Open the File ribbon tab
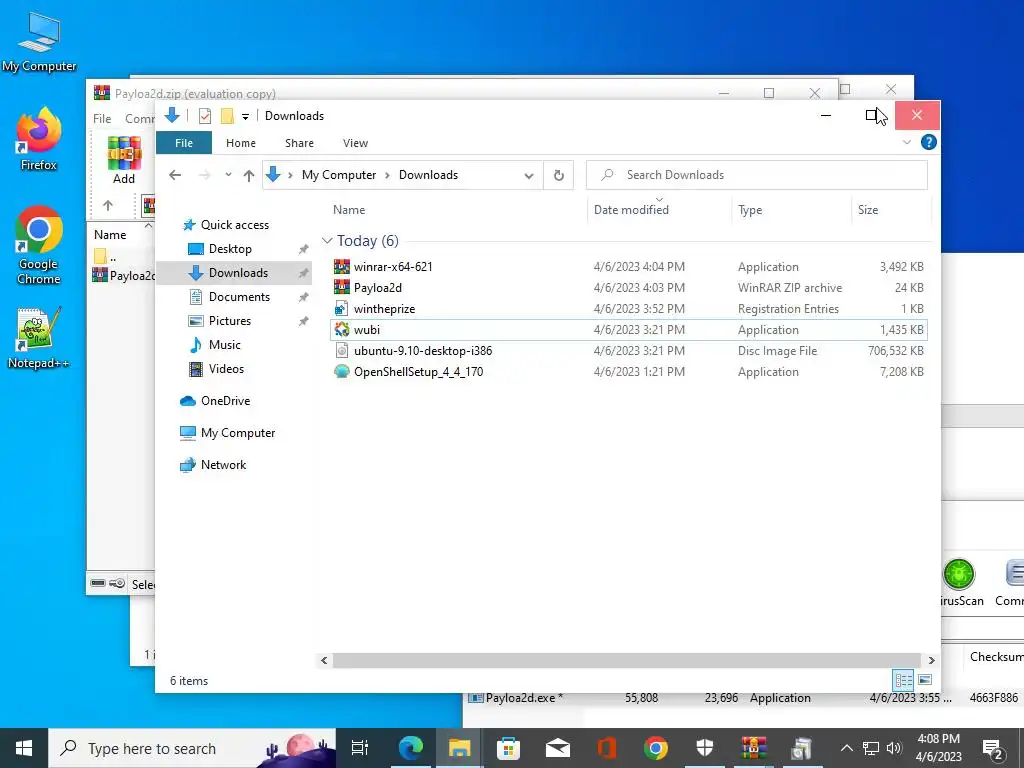1024x768 pixels. [x=184, y=143]
